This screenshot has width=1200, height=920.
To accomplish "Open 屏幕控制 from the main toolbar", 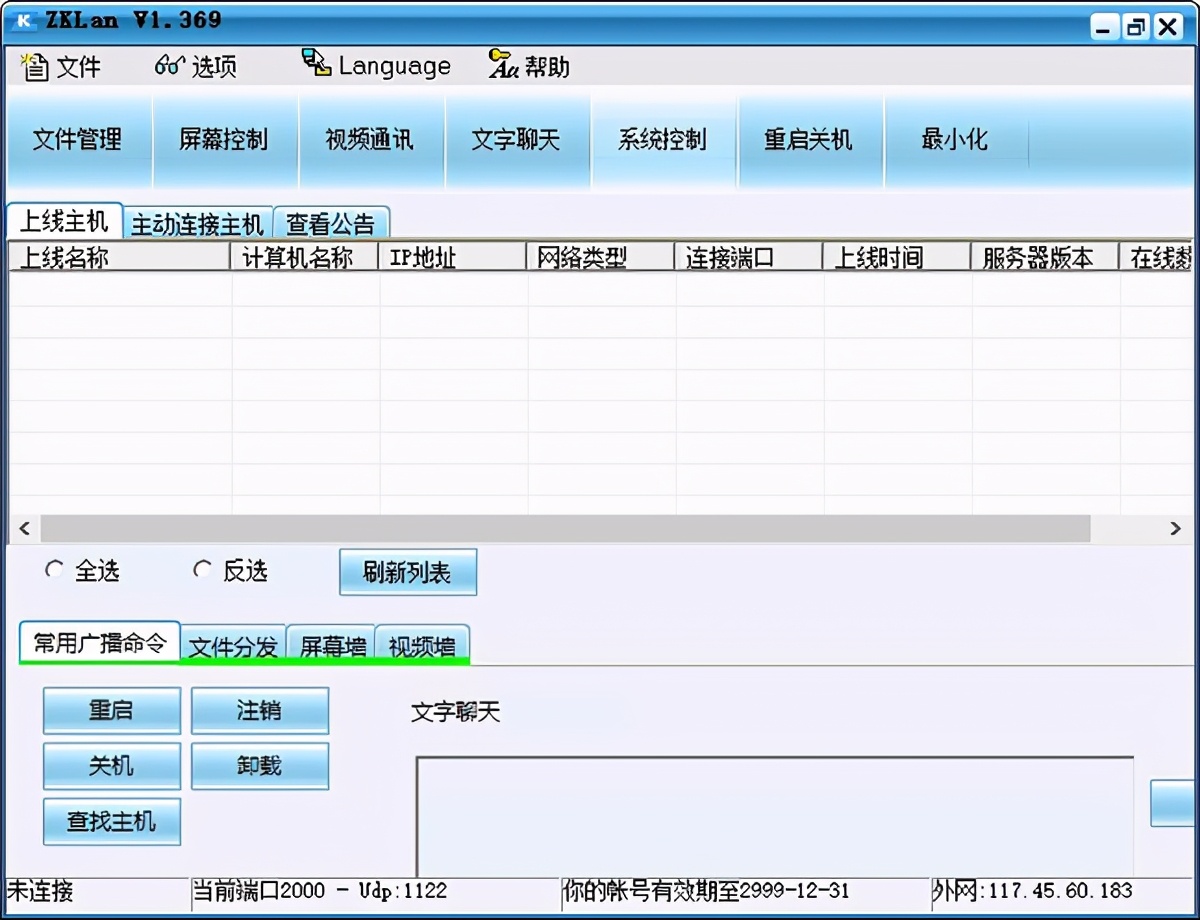I will [225, 140].
